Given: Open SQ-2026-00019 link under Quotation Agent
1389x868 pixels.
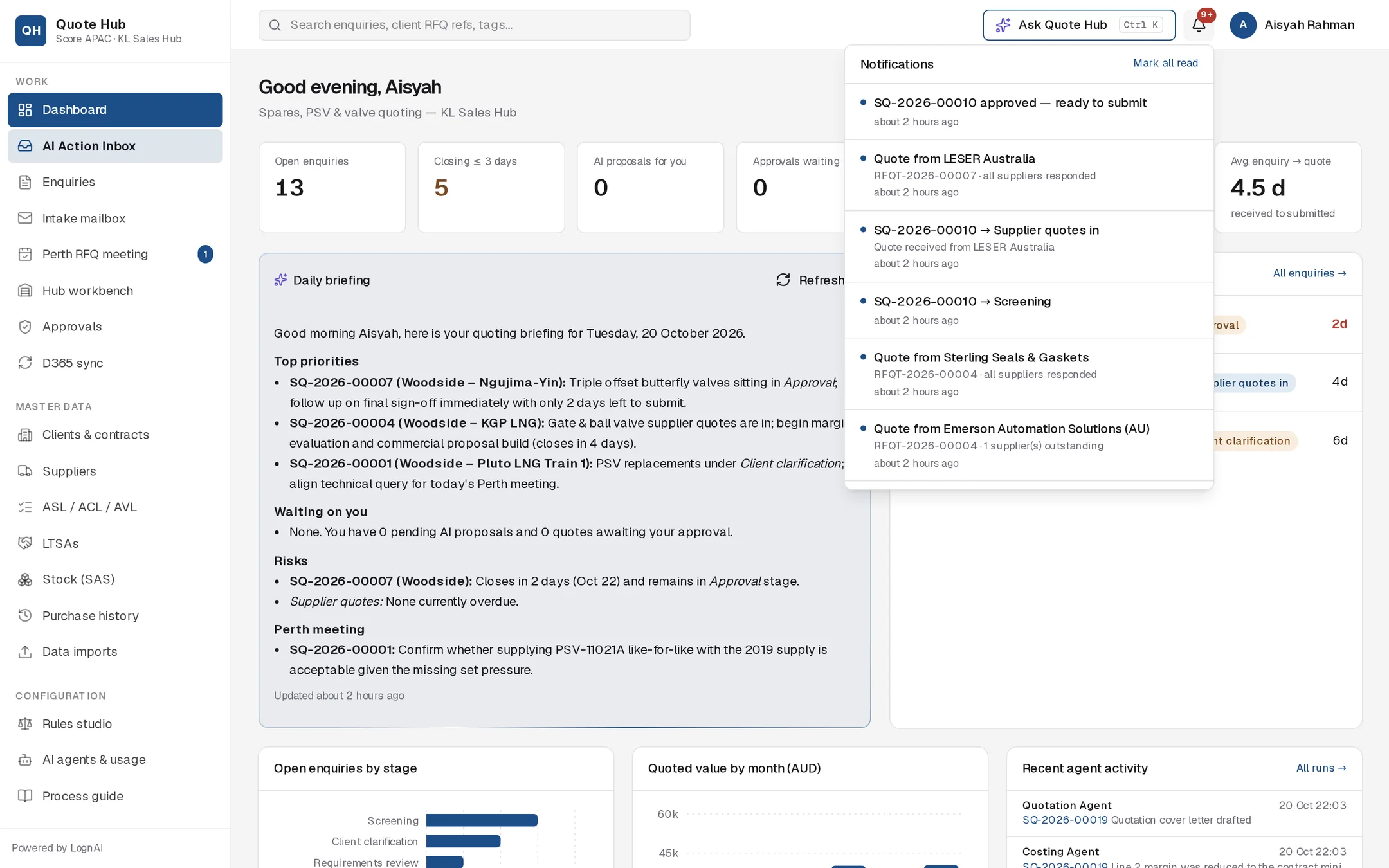Looking at the screenshot, I should pos(1065,820).
